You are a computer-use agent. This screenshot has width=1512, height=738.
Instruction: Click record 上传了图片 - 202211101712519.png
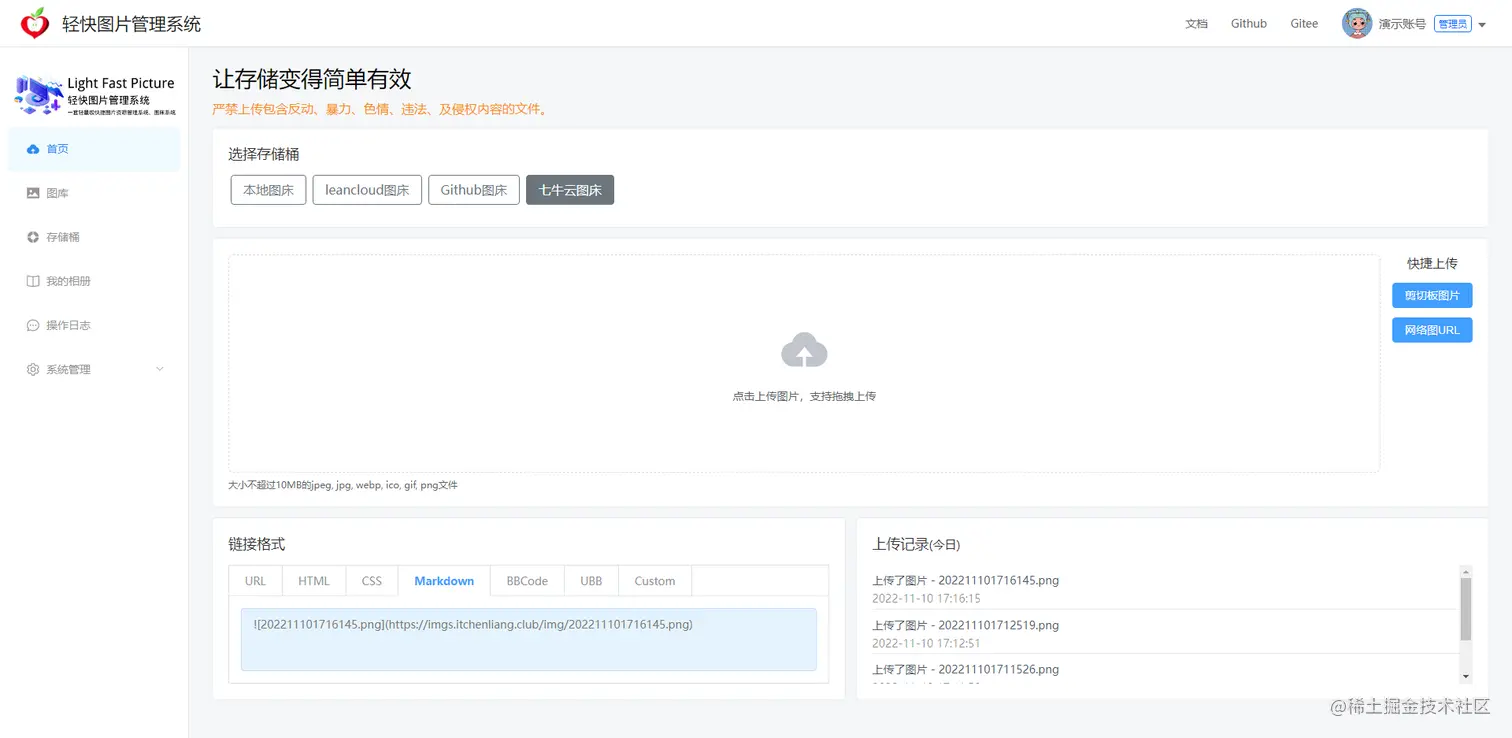click(x=965, y=625)
